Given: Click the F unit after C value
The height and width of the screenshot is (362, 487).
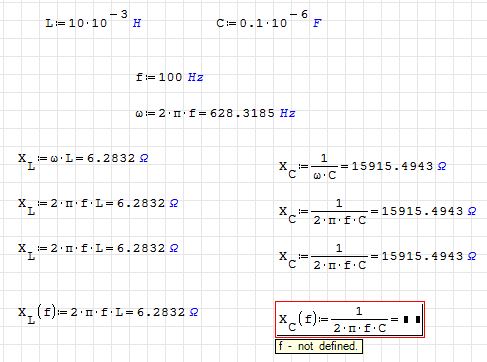Looking at the screenshot, I should [317, 23].
